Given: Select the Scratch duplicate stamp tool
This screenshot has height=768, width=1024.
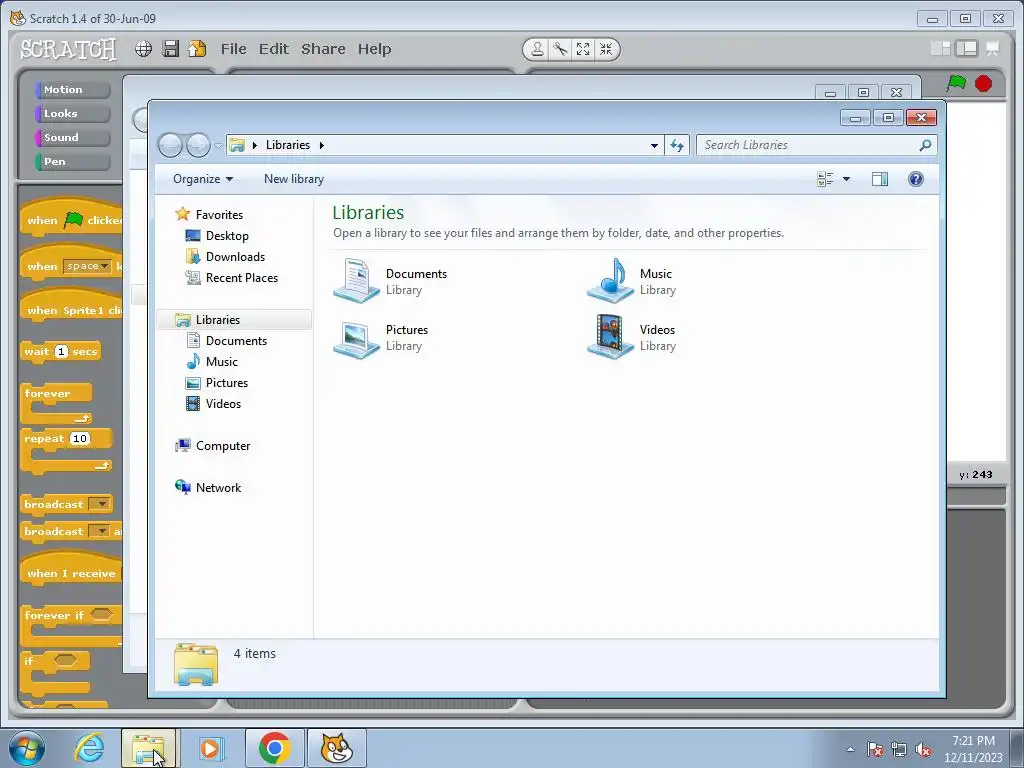Looking at the screenshot, I should [537, 49].
